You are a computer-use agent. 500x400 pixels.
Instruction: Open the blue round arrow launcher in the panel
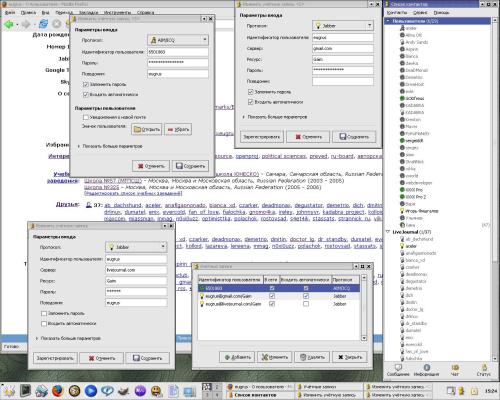click(91, 391)
